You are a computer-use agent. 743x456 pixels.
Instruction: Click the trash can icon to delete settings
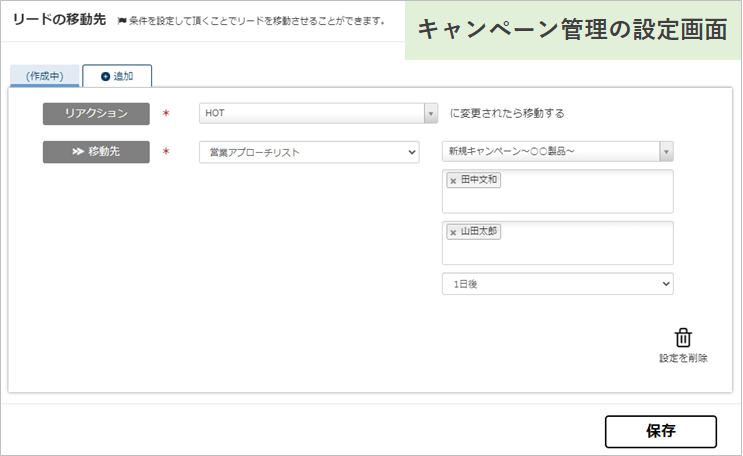coord(683,337)
